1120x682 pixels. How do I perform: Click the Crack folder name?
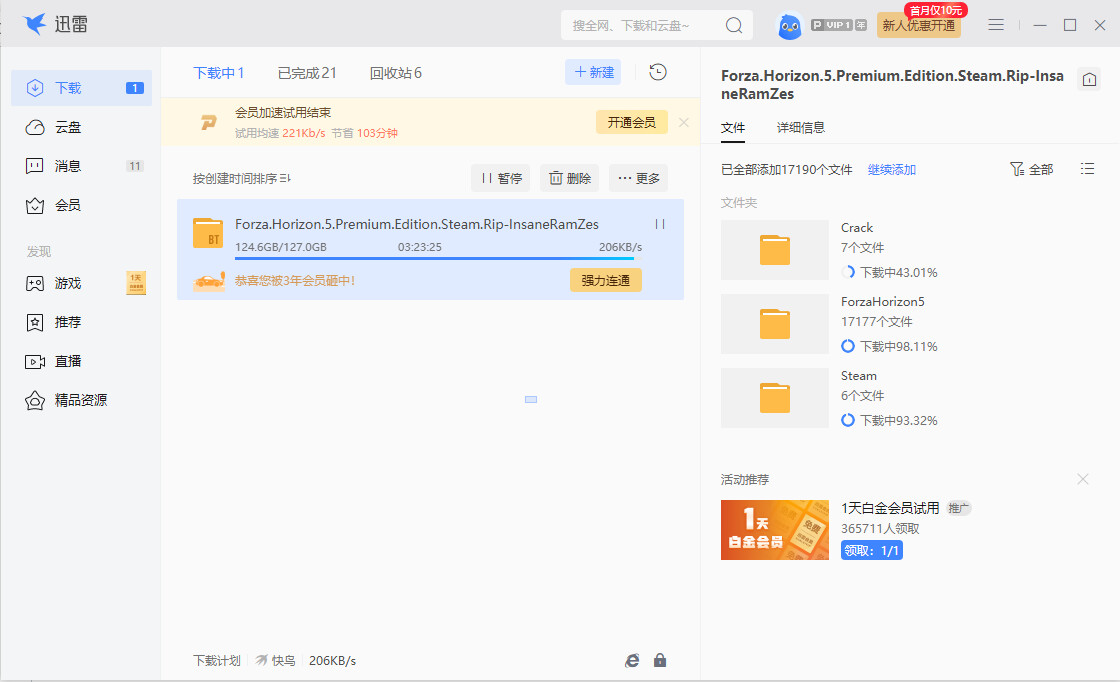856,228
